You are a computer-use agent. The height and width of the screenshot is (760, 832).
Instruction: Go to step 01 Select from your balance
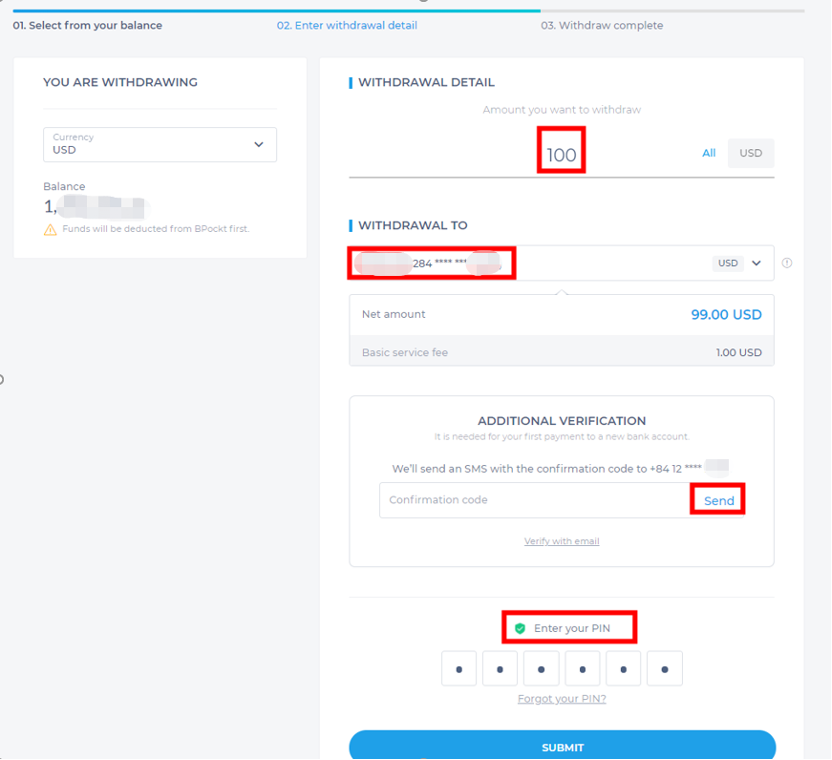(x=87, y=25)
